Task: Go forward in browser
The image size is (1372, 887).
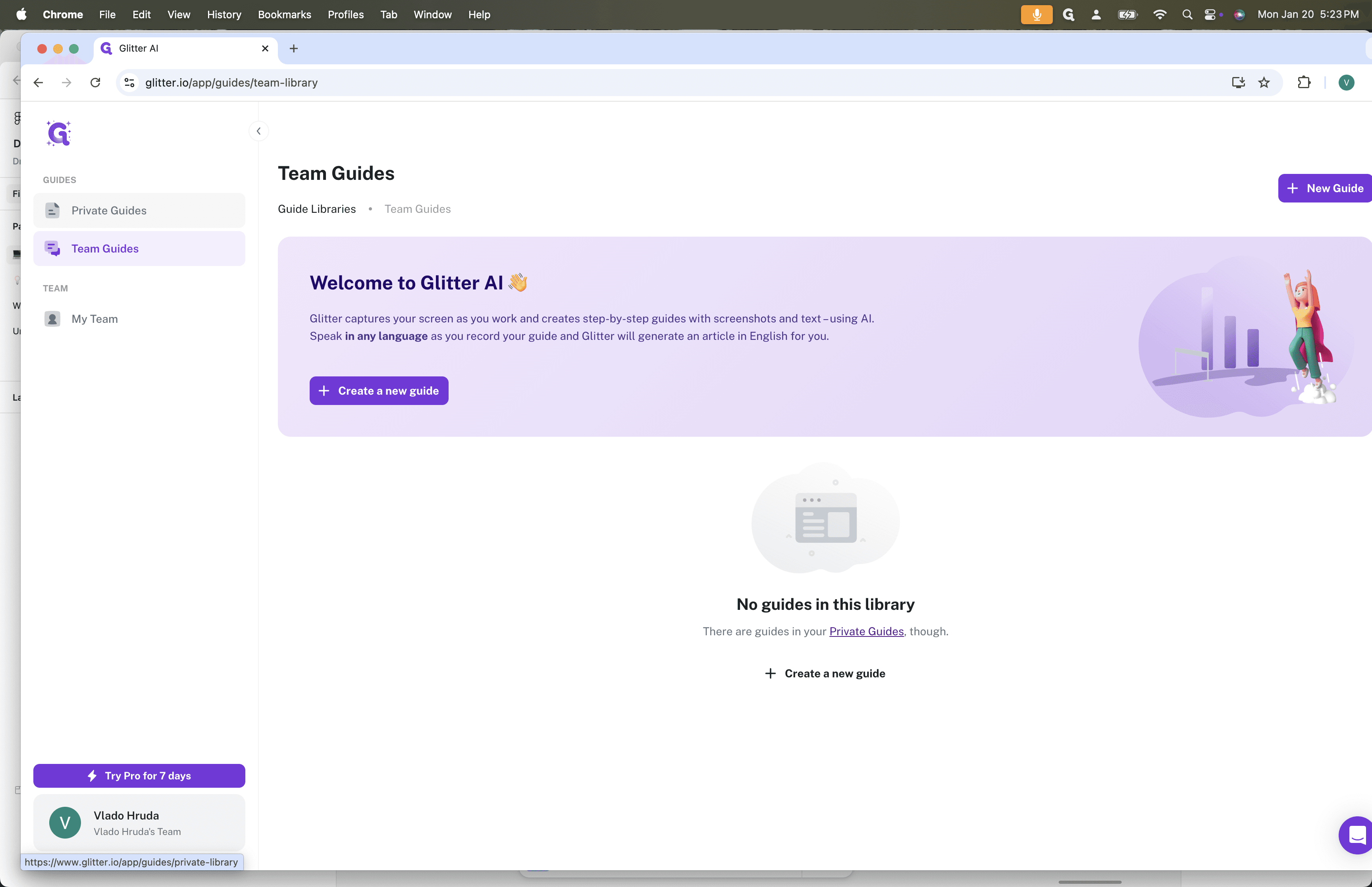Action: tap(67, 82)
